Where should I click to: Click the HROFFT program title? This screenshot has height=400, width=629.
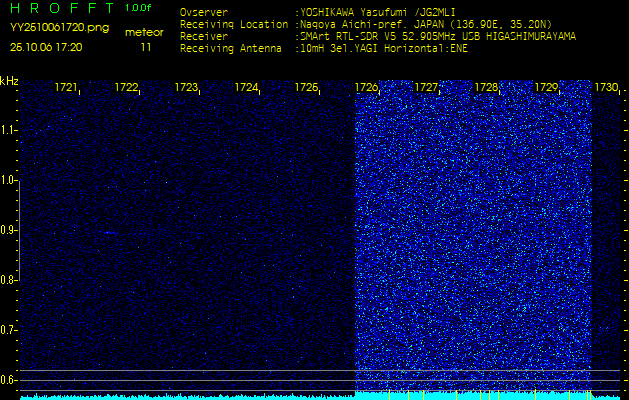tap(62, 8)
